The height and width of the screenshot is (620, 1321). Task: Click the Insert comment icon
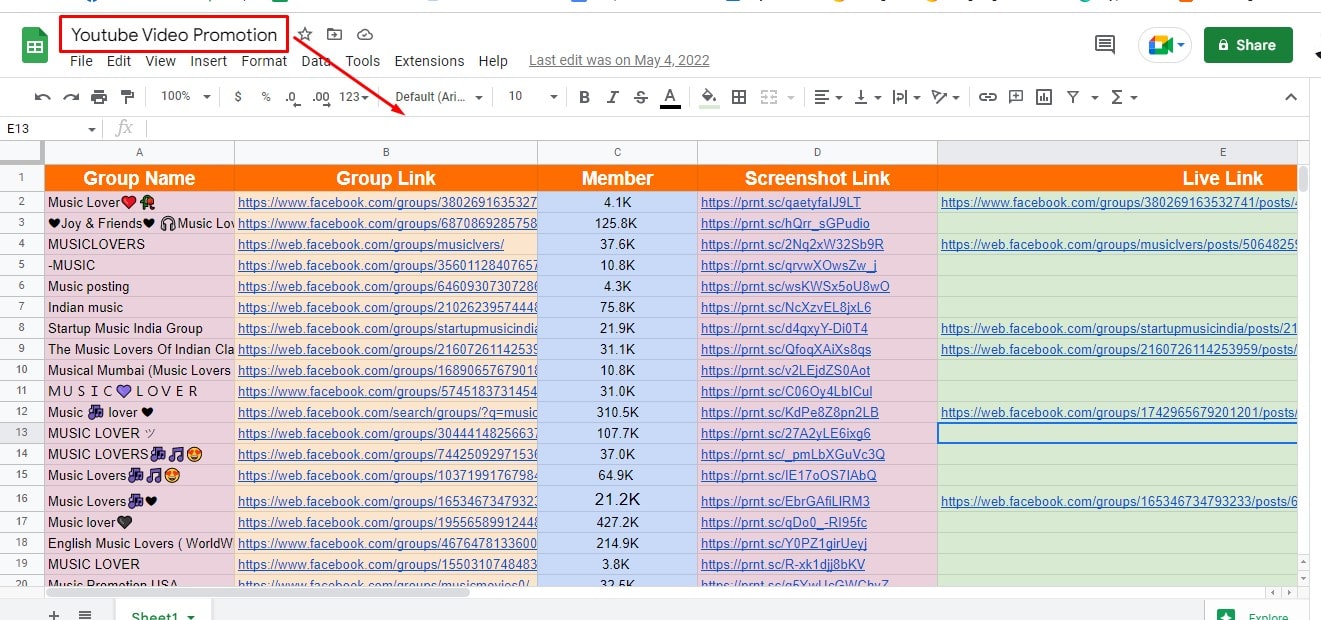point(1016,97)
